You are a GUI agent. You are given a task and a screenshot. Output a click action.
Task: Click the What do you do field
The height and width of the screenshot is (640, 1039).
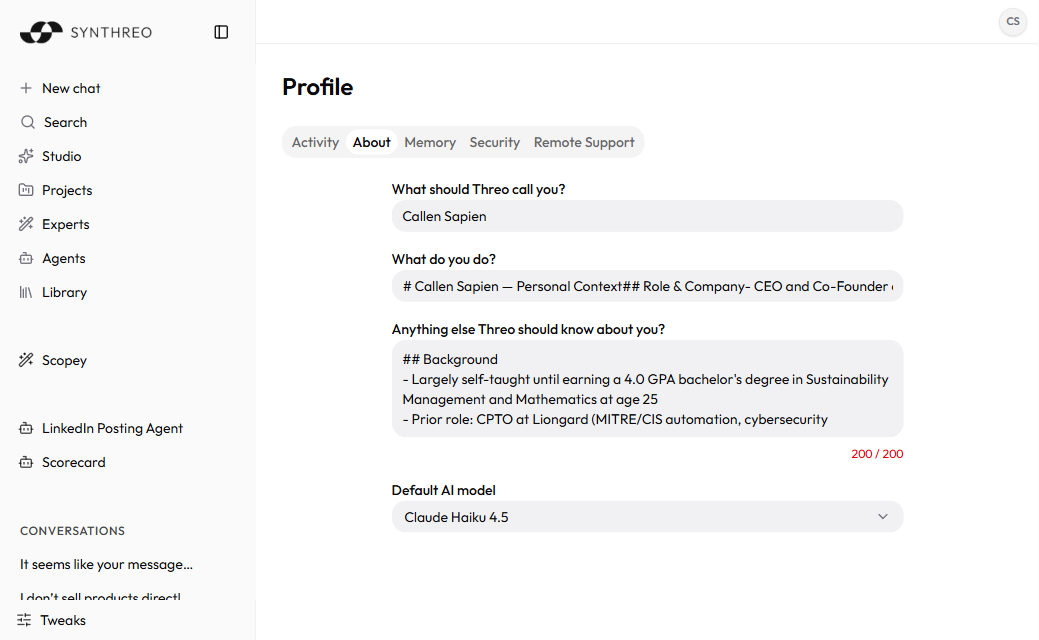[x=647, y=286]
